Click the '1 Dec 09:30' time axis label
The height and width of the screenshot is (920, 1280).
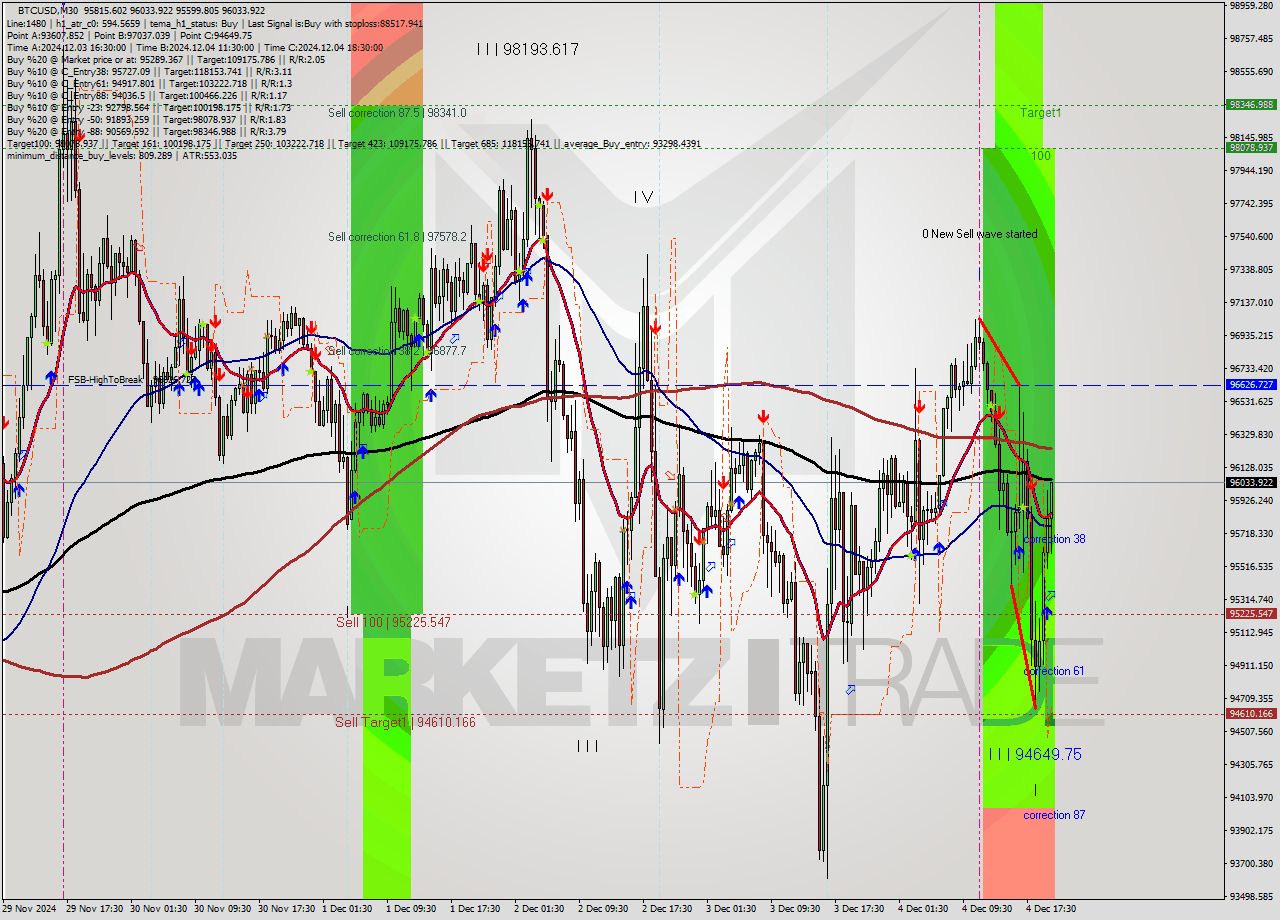[x=411, y=909]
